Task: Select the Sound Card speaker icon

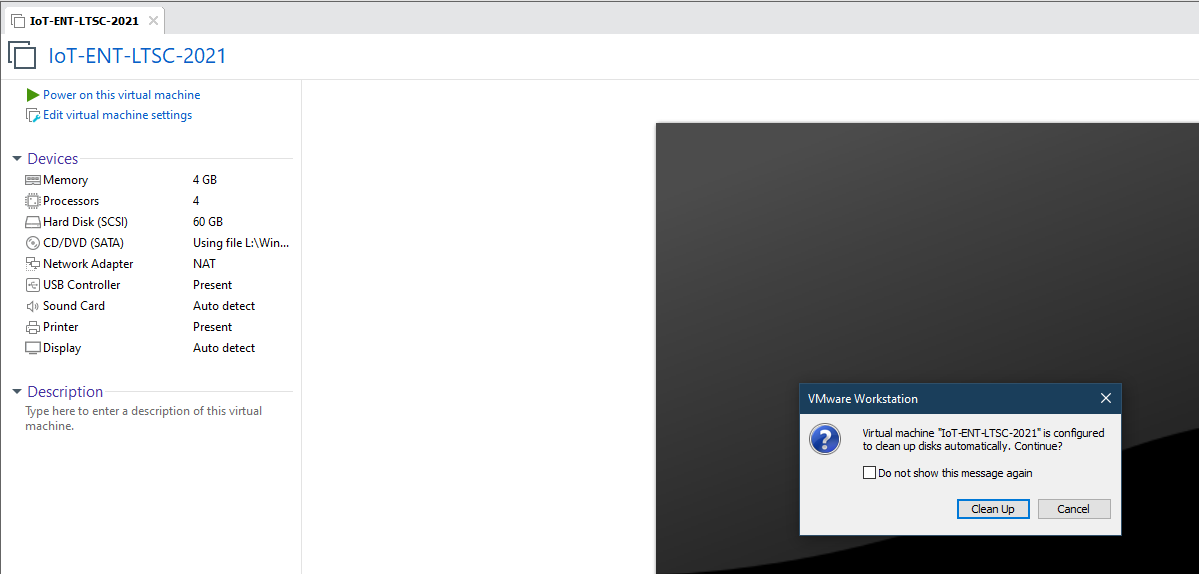Action: pos(33,306)
